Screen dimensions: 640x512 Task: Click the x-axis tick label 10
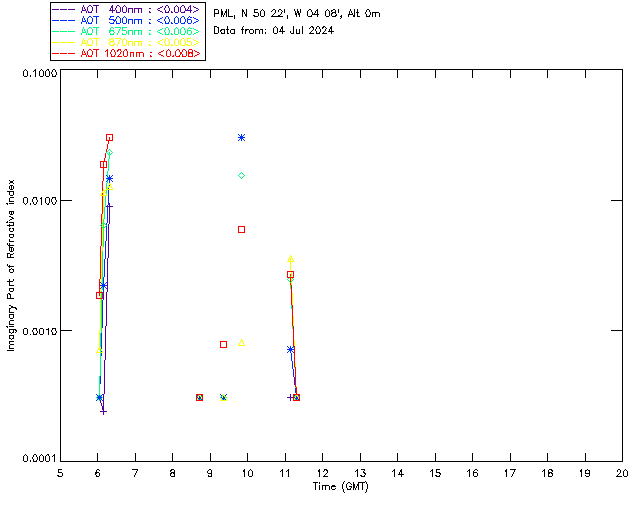(247, 473)
